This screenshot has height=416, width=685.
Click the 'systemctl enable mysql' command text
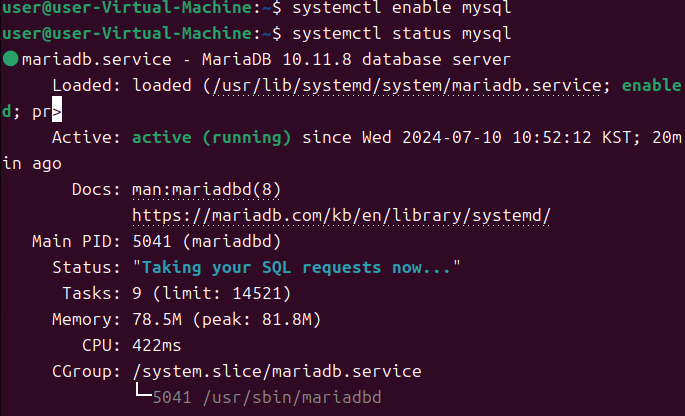tap(401, 7)
